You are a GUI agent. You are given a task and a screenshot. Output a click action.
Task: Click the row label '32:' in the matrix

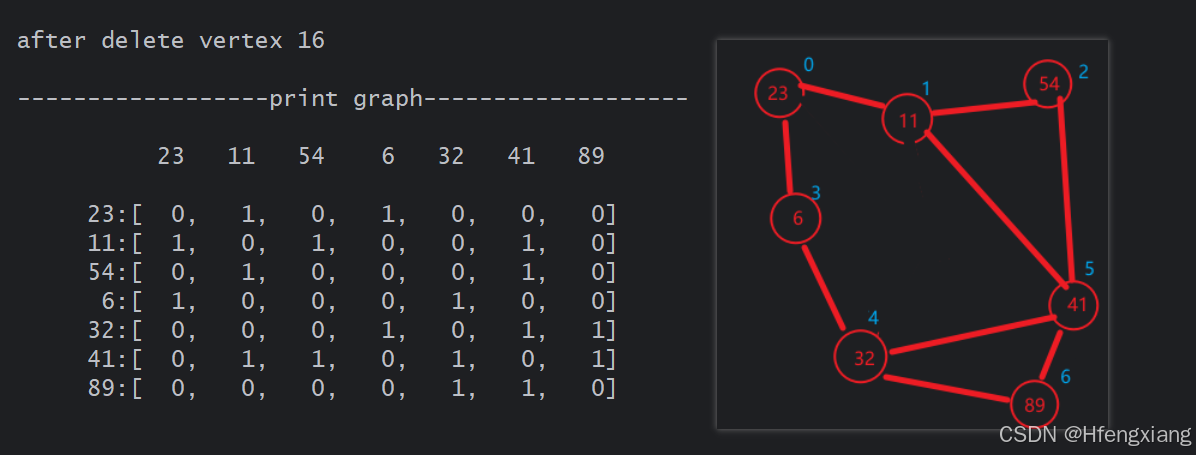(108, 330)
